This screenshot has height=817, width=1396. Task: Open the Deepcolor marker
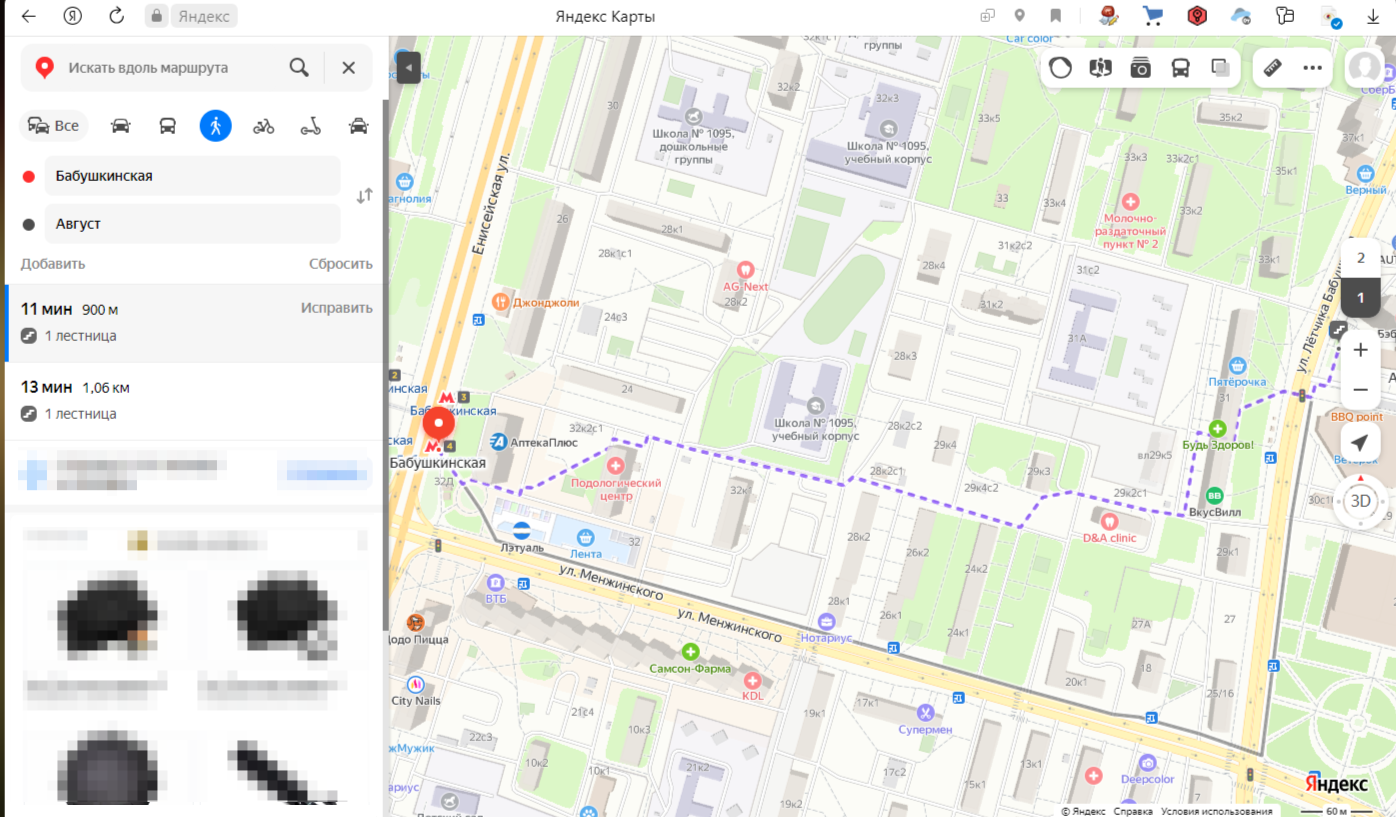(x=1147, y=762)
